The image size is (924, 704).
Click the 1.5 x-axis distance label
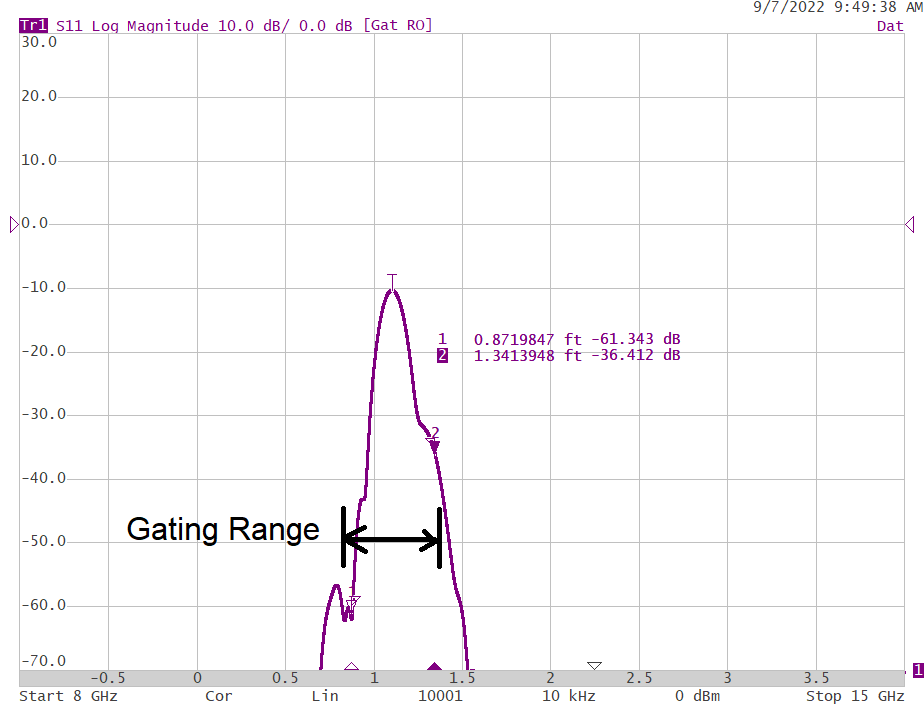point(462,678)
